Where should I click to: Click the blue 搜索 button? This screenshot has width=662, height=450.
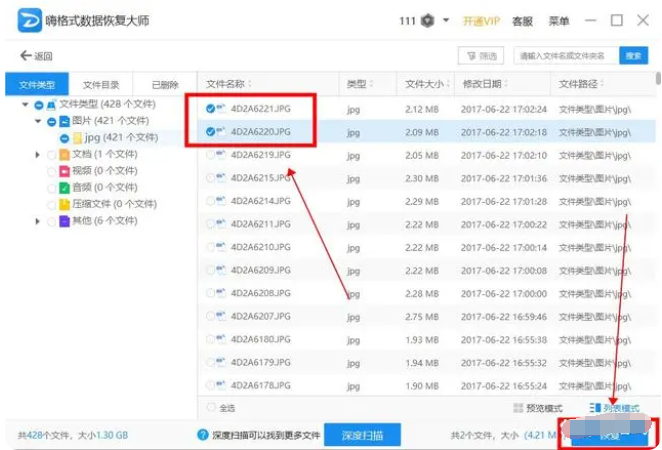point(633,56)
